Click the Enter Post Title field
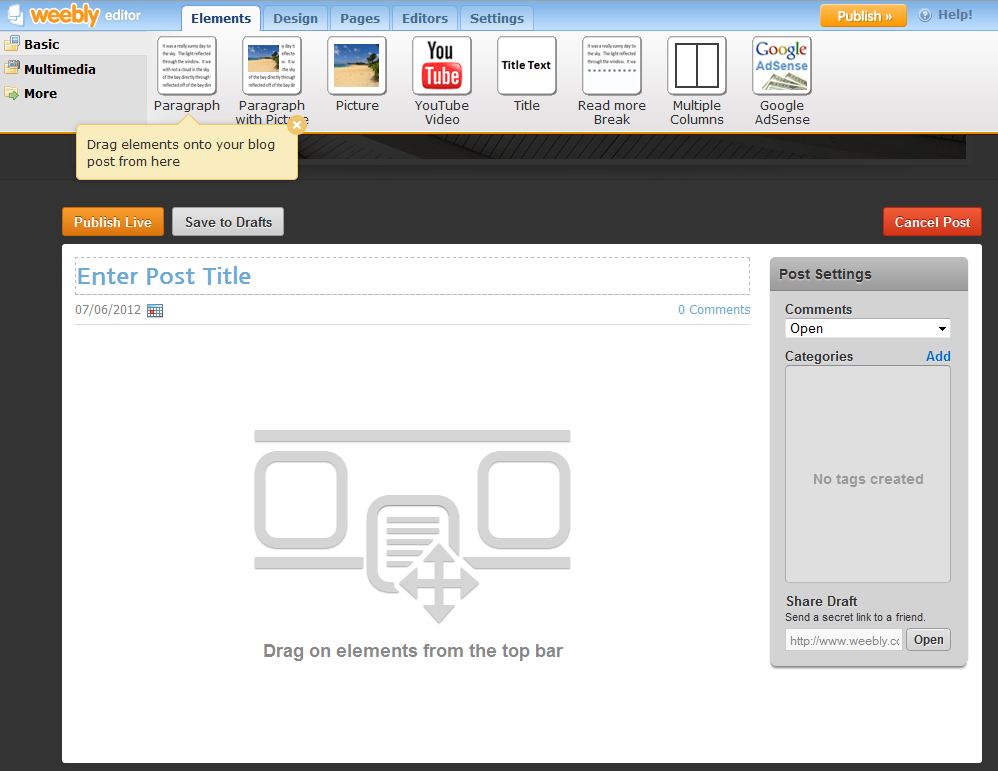Screen dimensions: 998x771 pyautogui.click(x=412, y=276)
